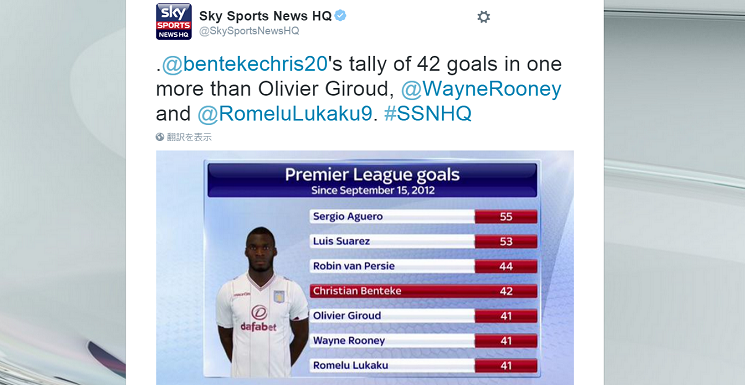745x385 pixels.
Task: Open the Sky Sports News HQ avatar
Action: tap(174, 21)
